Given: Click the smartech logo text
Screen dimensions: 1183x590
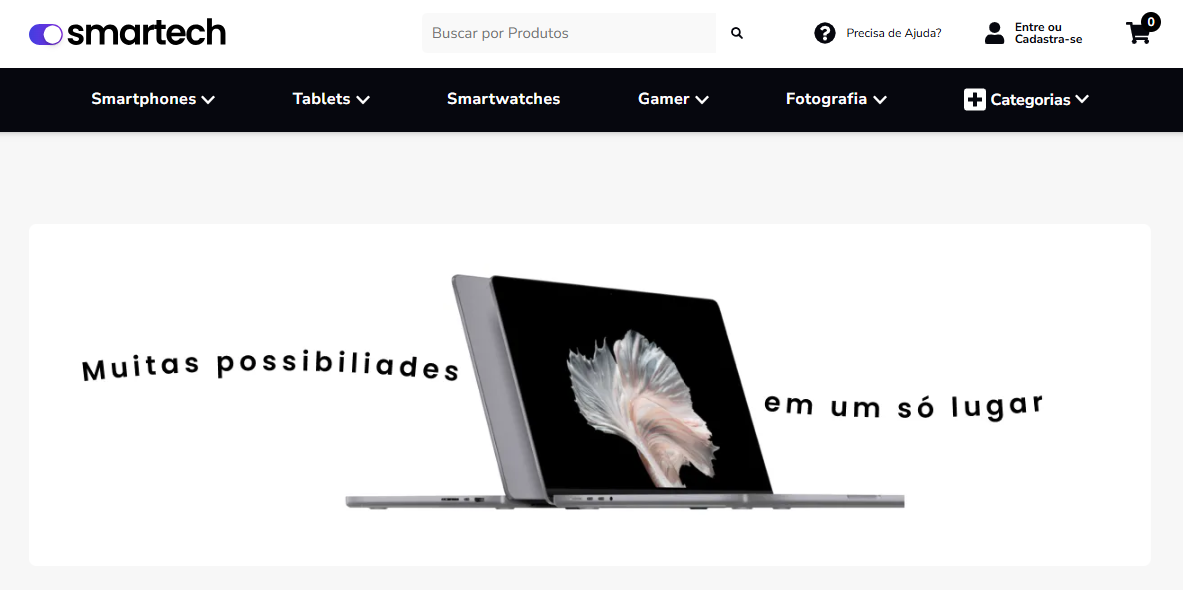Looking at the screenshot, I should point(146,33).
